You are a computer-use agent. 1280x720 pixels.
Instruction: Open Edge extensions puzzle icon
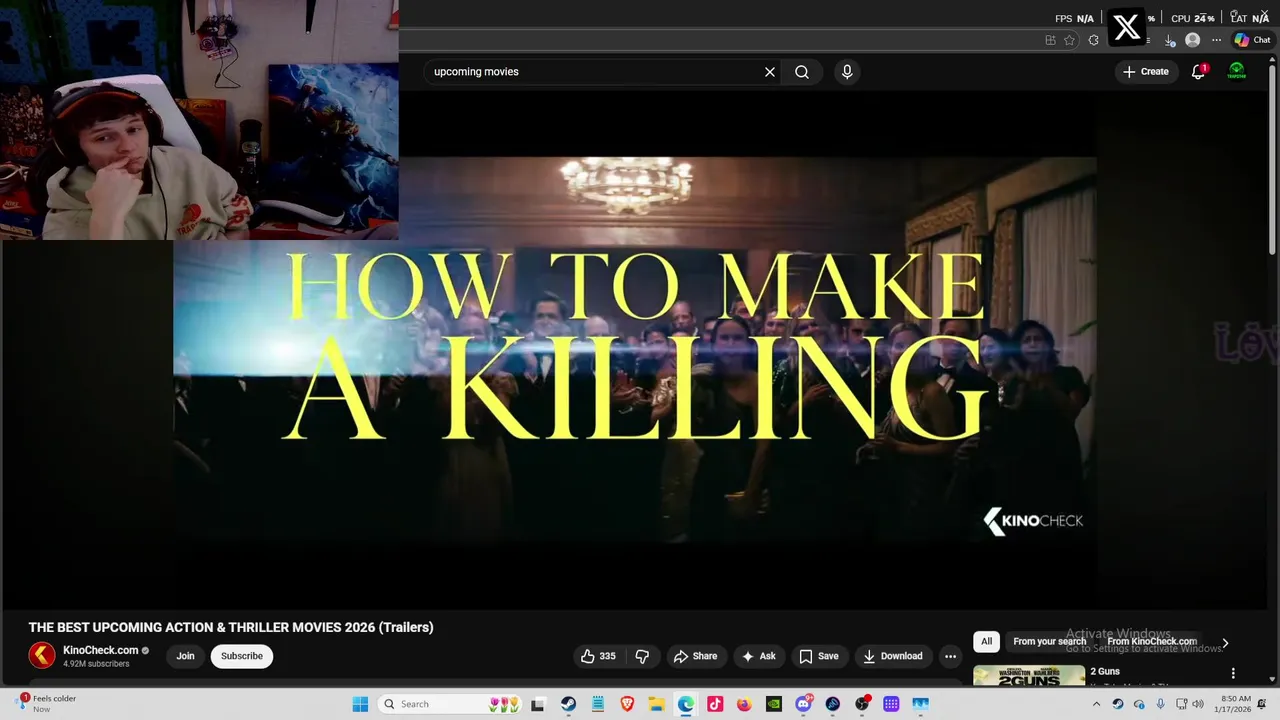tap(1094, 40)
